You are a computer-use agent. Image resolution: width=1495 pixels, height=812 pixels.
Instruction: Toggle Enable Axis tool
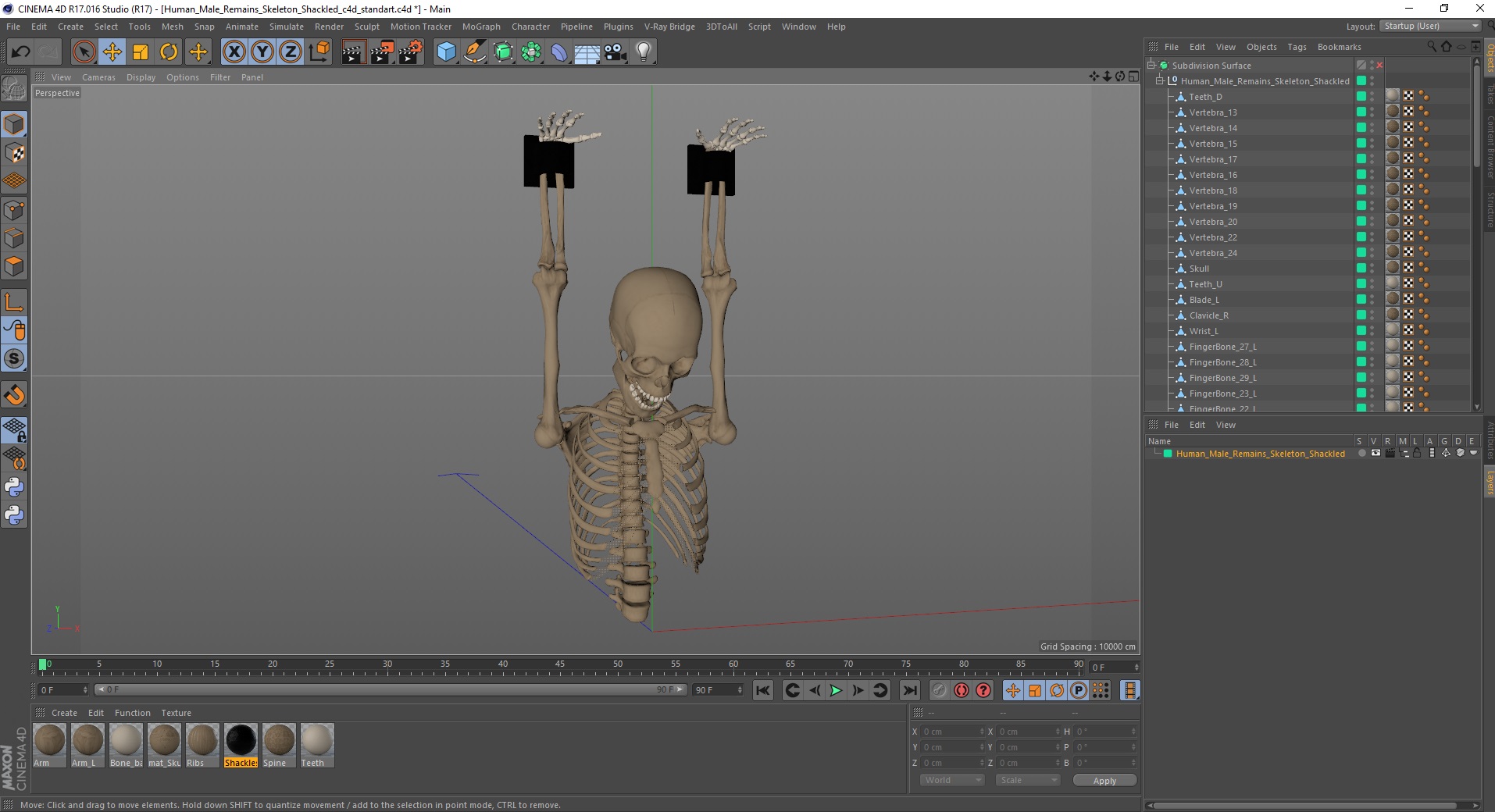coord(14,302)
